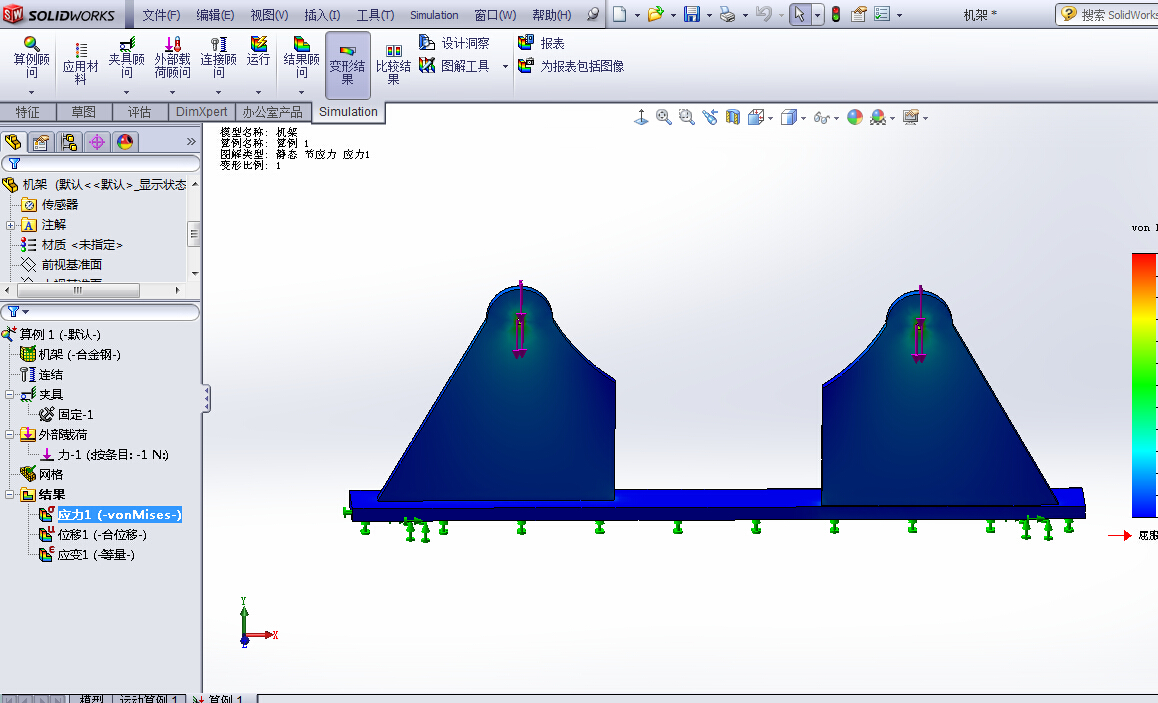Switch to the 特征 ribbon tab

pyautogui.click(x=27, y=112)
